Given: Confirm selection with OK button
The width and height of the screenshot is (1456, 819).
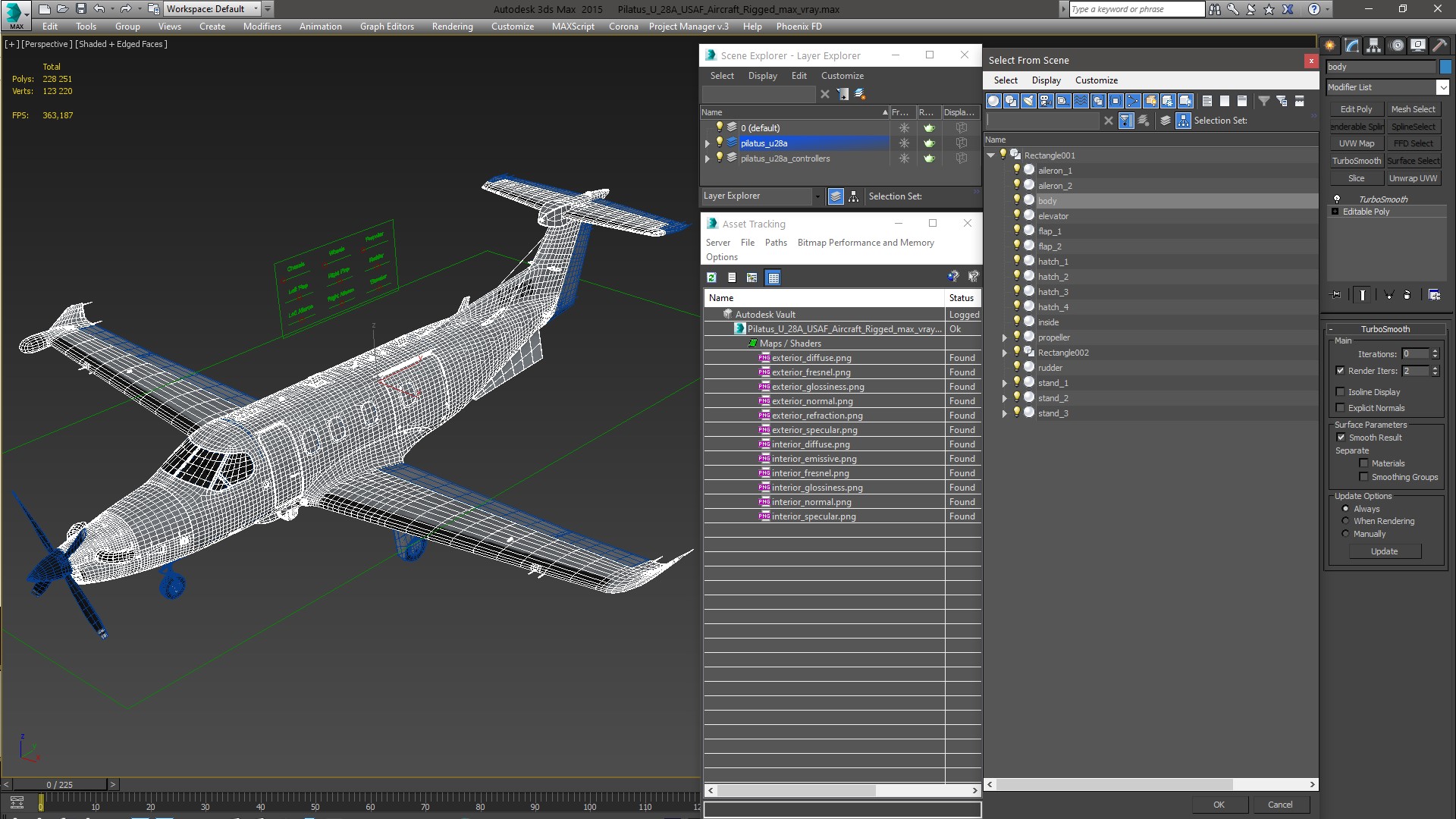Looking at the screenshot, I should [1219, 805].
